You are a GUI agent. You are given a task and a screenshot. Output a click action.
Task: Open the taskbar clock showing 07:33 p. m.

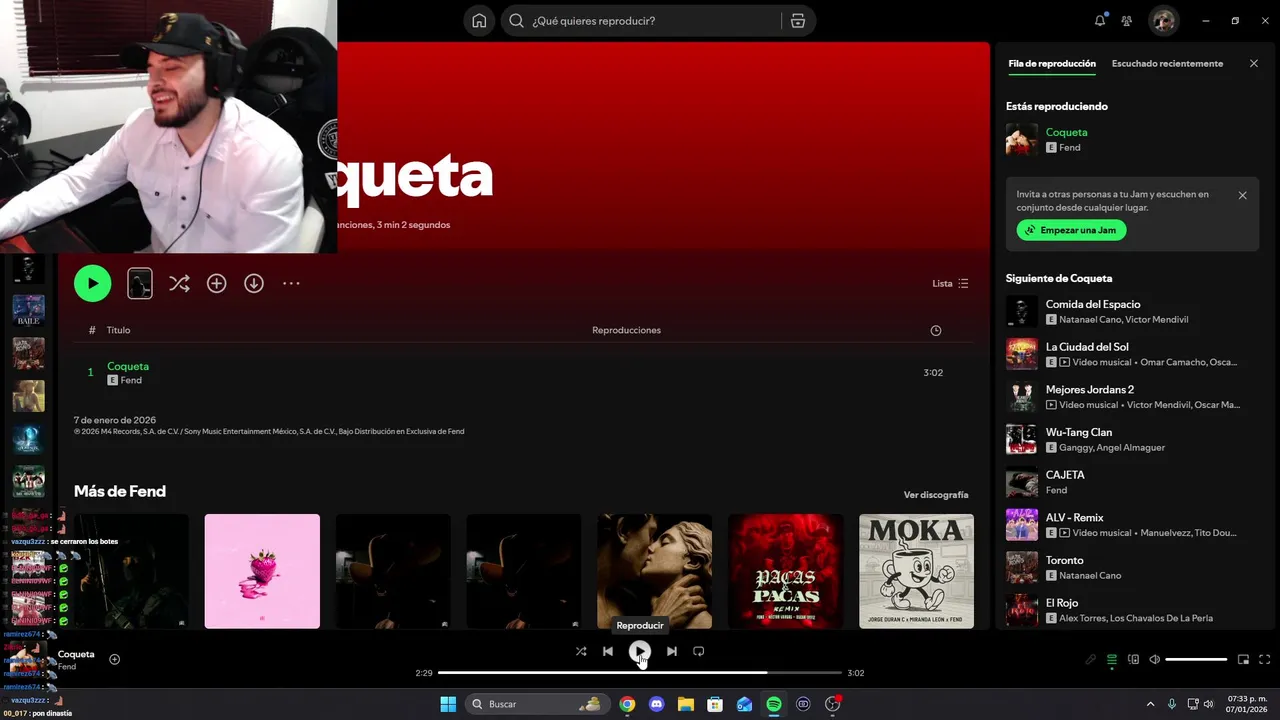(x=1247, y=704)
